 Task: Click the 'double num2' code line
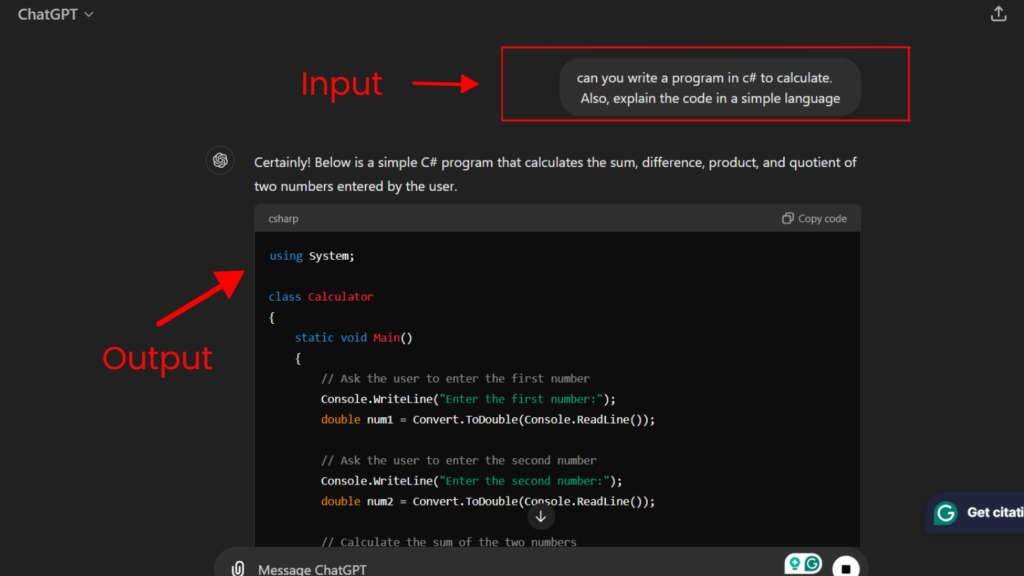pyautogui.click(x=488, y=502)
